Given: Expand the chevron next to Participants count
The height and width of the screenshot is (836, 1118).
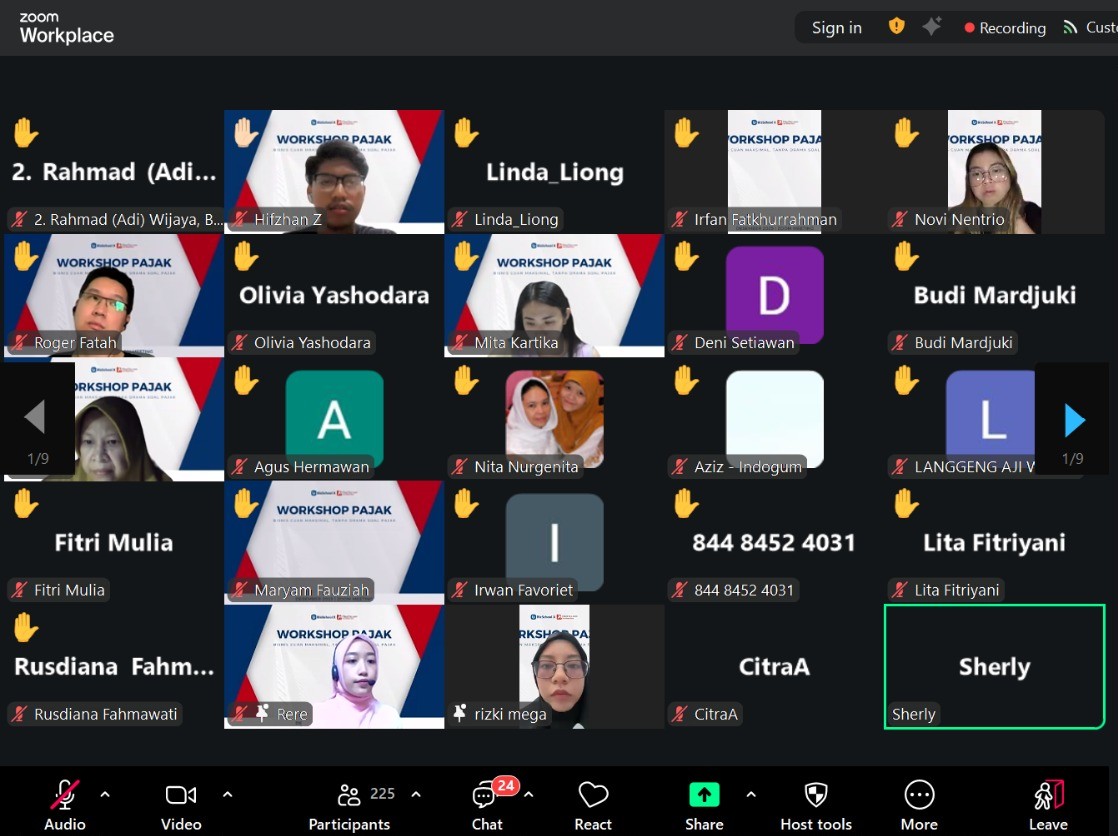Looking at the screenshot, I should 416,795.
